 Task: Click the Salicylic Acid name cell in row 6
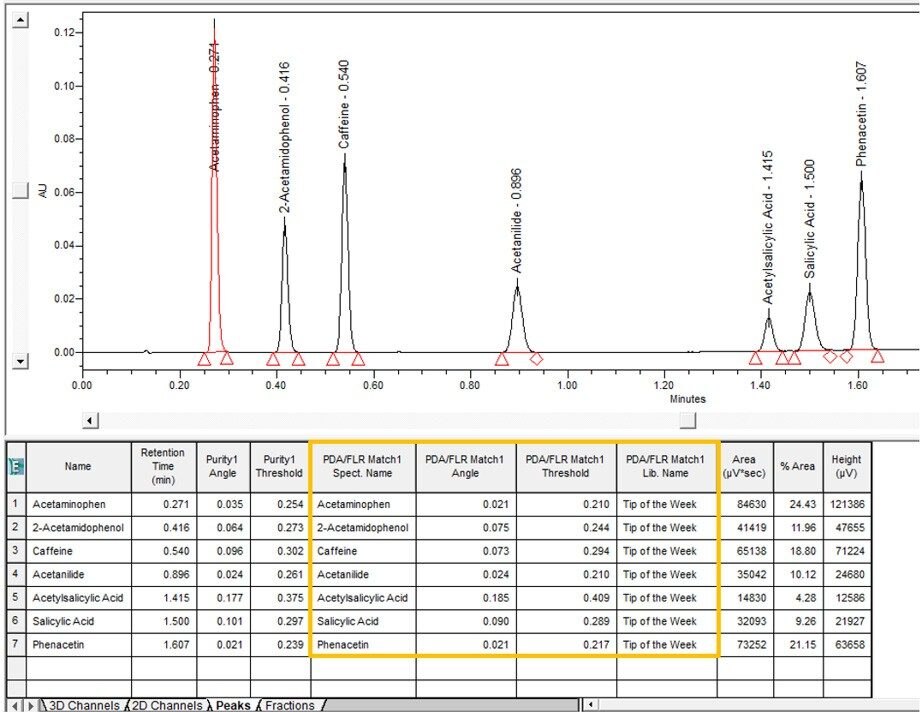(78, 621)
